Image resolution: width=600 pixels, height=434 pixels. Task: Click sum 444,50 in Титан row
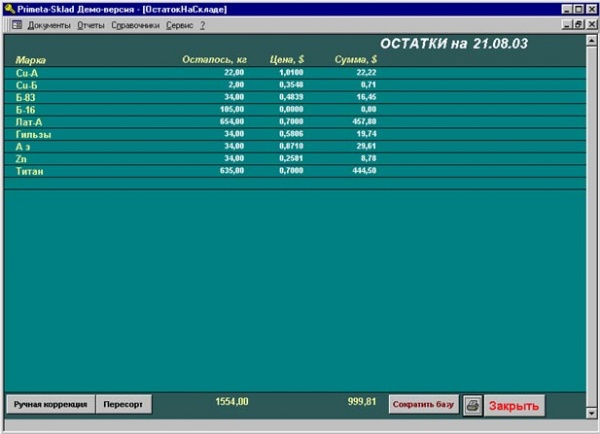point(364,170)
